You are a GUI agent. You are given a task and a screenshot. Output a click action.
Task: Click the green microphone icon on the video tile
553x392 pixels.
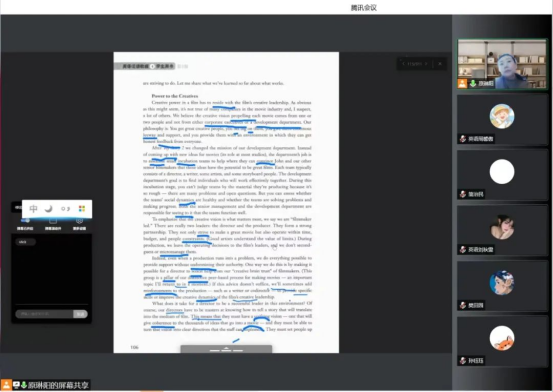473,84
